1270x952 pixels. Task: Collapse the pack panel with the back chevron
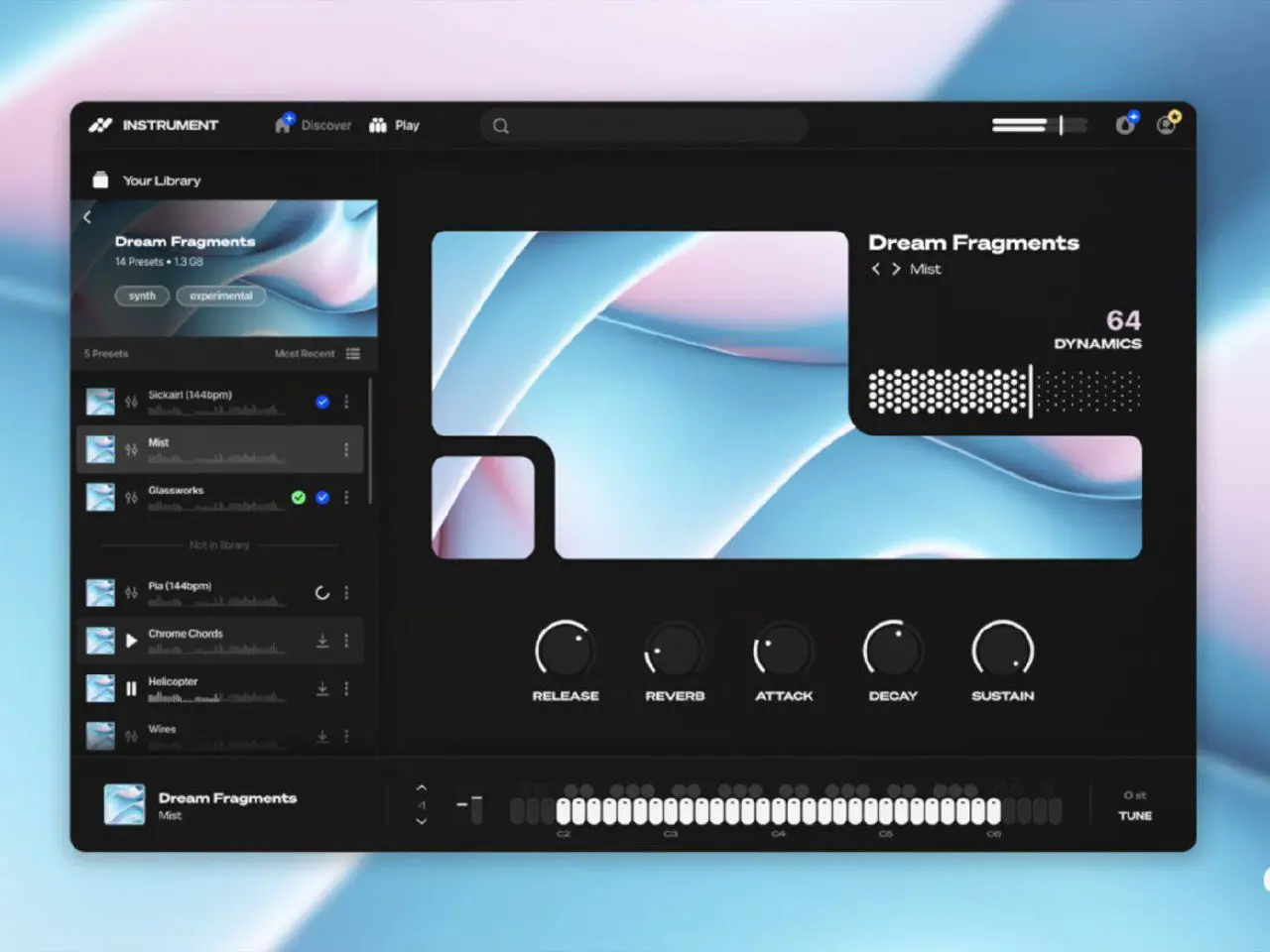(87, 216)
